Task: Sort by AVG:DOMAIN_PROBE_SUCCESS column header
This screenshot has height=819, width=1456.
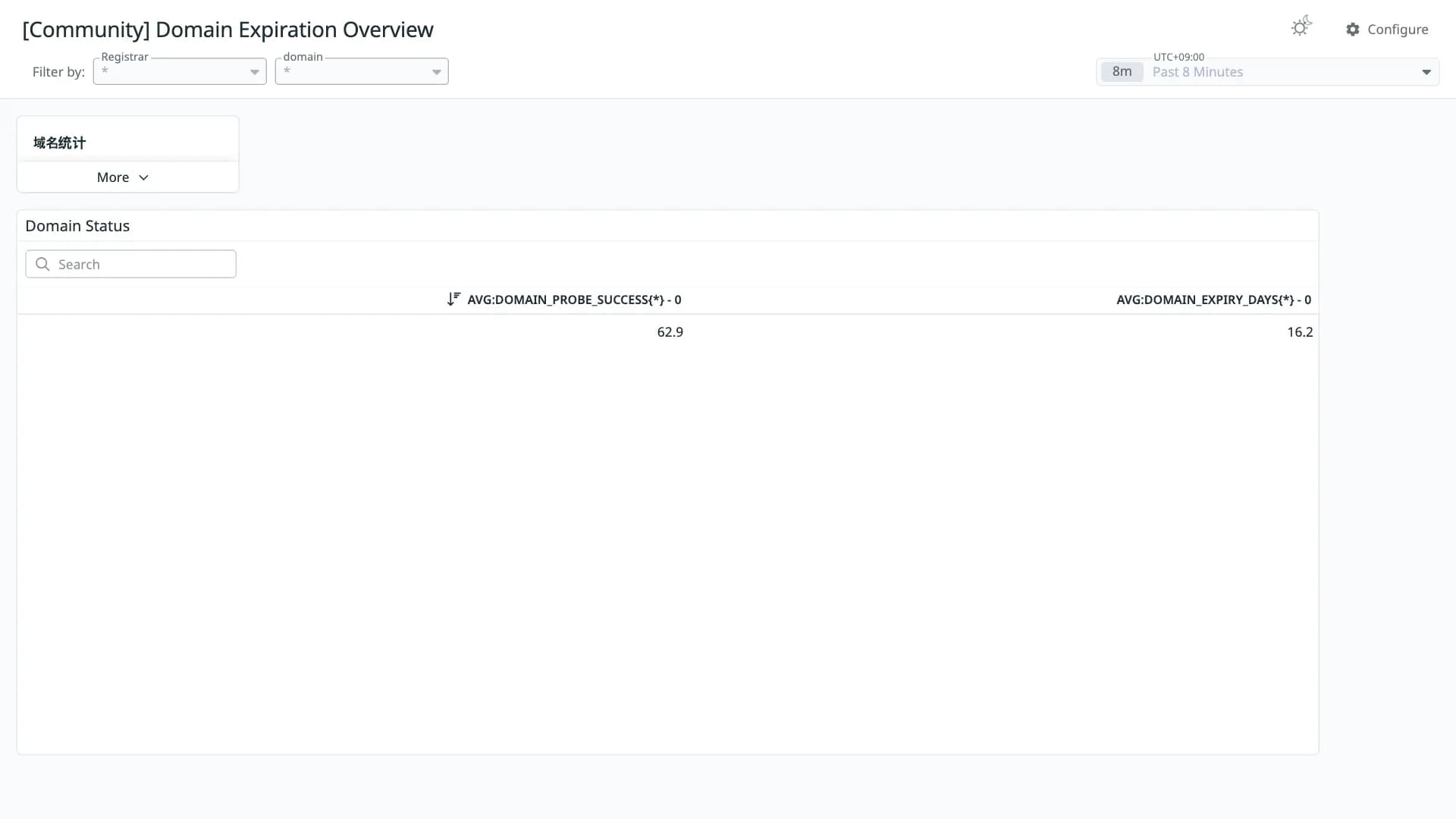Action: pos(574,300)
